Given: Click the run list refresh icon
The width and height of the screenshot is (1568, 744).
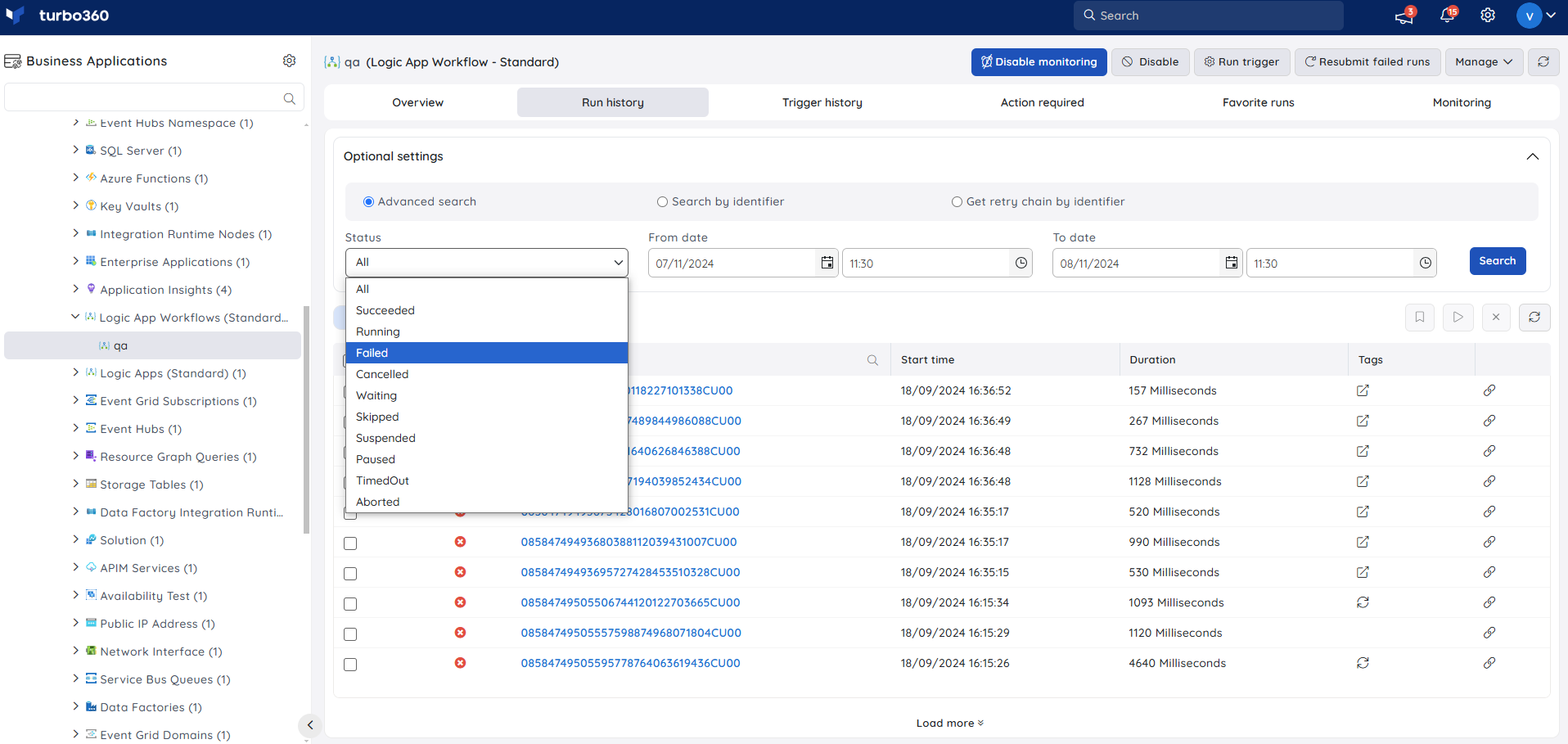Looking at the screenshot, I should point(1534,318).
